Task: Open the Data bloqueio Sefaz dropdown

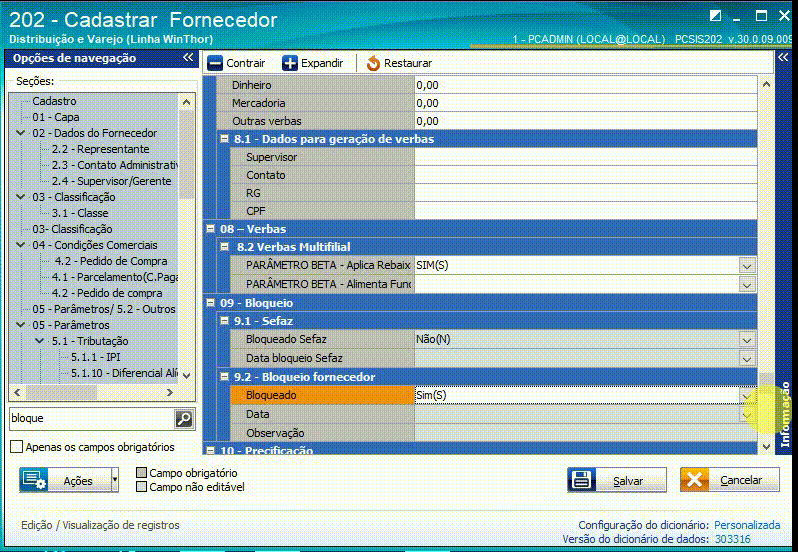Action: (747, 359)
